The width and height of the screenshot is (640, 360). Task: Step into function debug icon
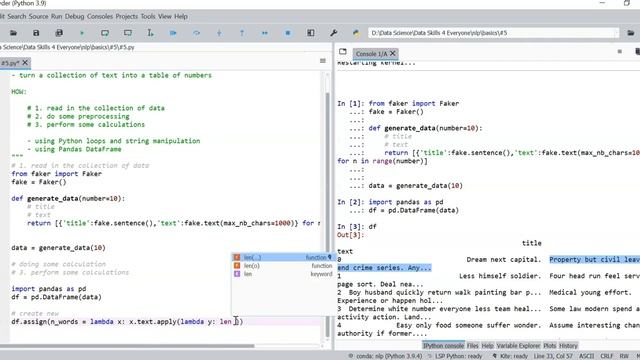[x=219, y=33]
